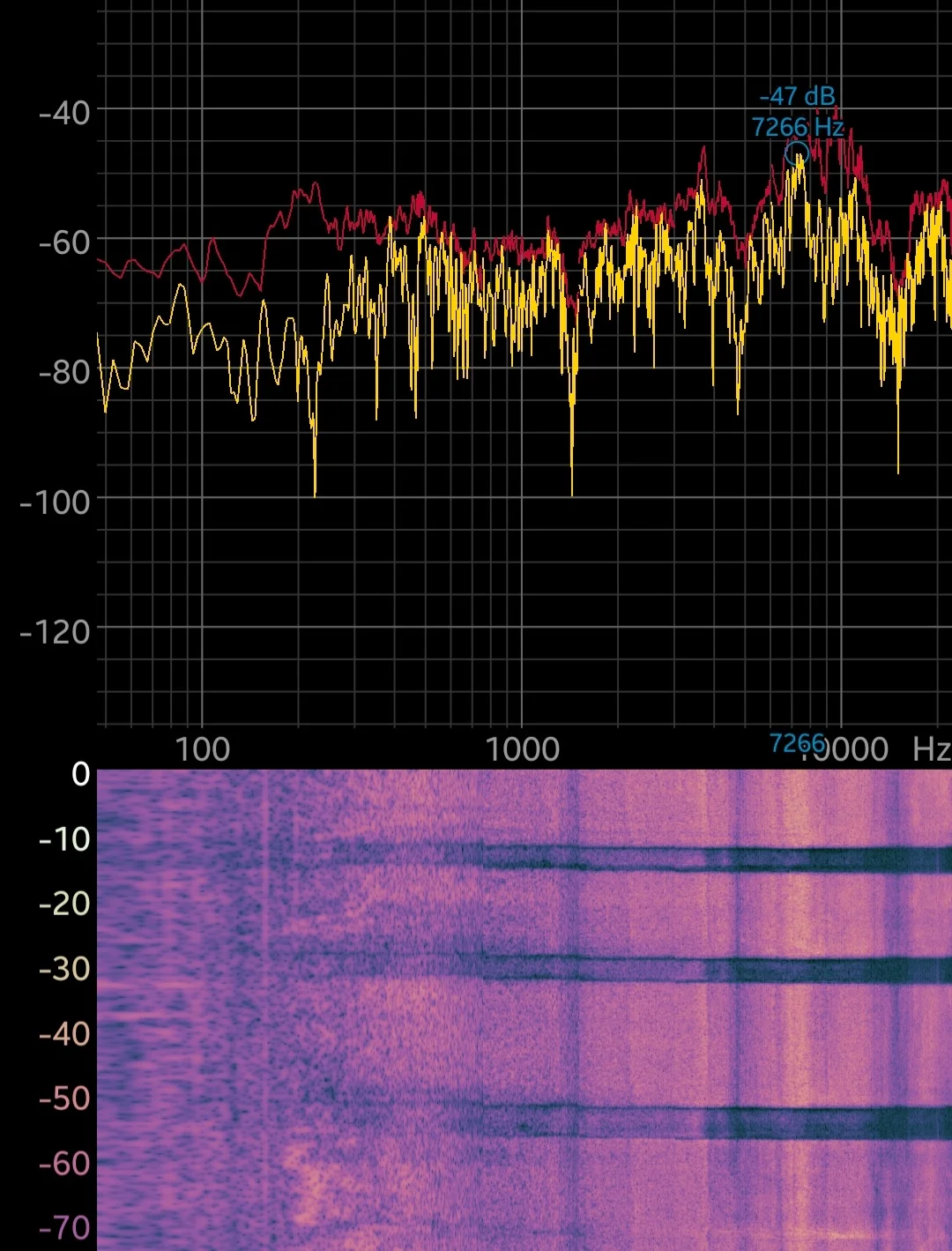Tap the -20 label on spectrogram scale
Image resolution: width=952 pixels, height=1251 pixels.
tap(64, 904)
